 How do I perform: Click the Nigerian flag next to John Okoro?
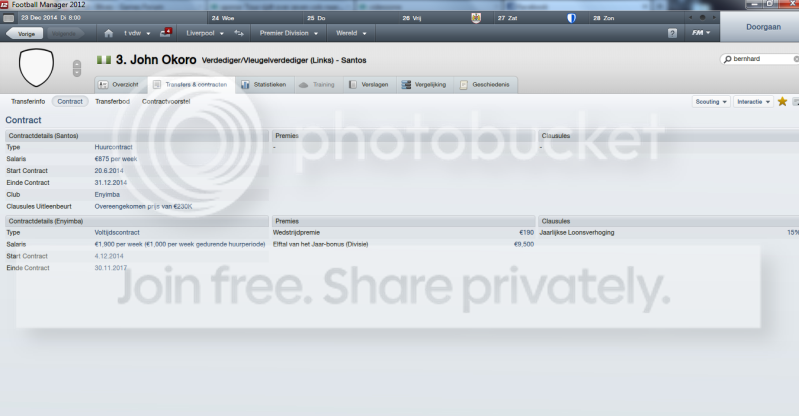(x=104, y=60)
